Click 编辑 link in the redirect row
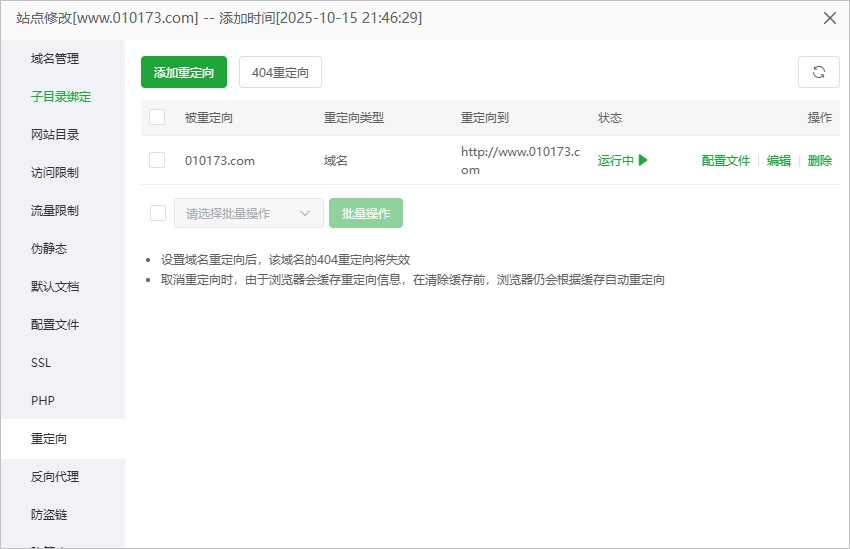 (778, 160)
